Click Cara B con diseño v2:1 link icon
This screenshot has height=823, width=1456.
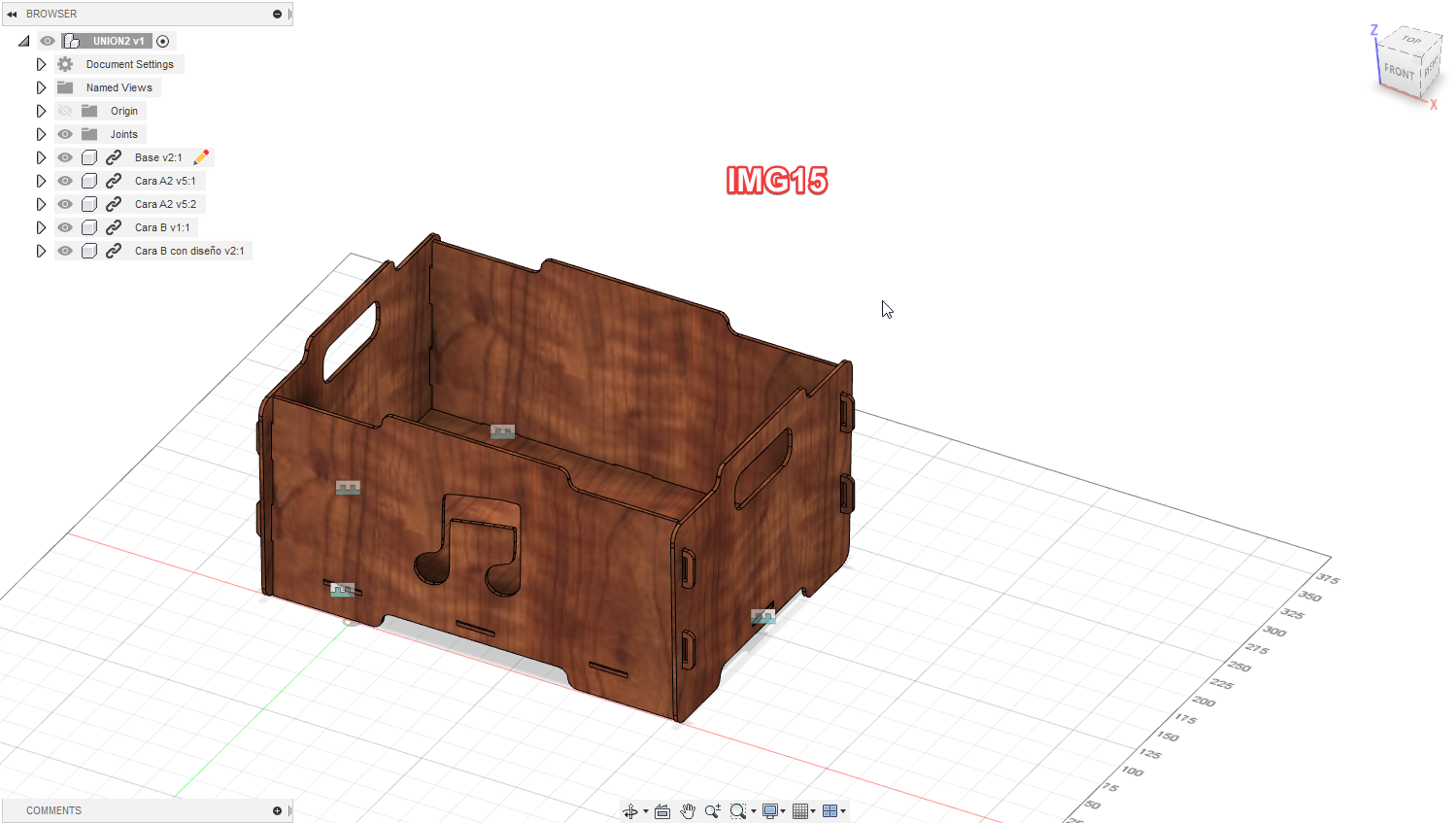(114, 251)
